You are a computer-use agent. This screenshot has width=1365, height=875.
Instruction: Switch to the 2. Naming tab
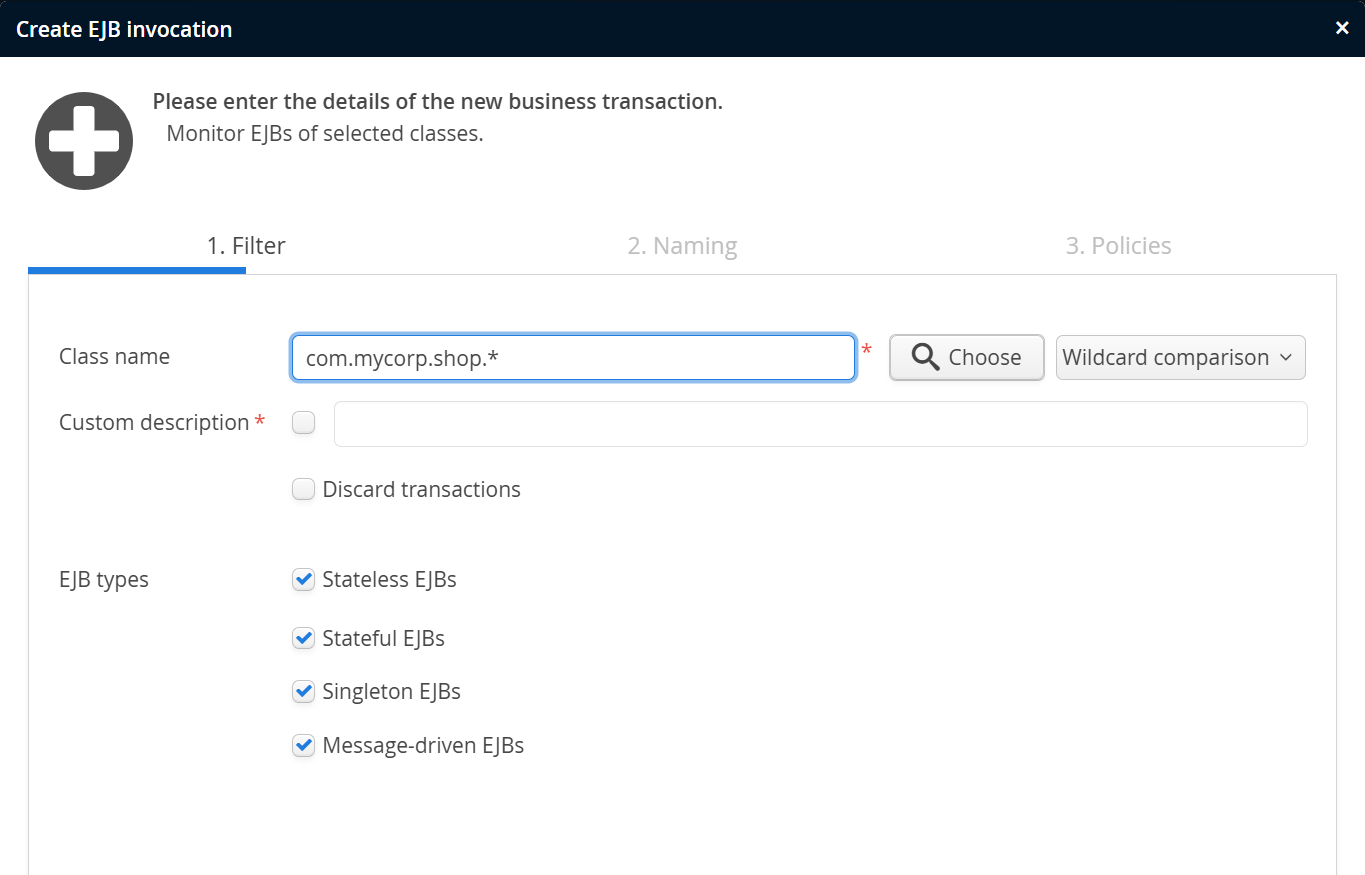click(682, 246)
